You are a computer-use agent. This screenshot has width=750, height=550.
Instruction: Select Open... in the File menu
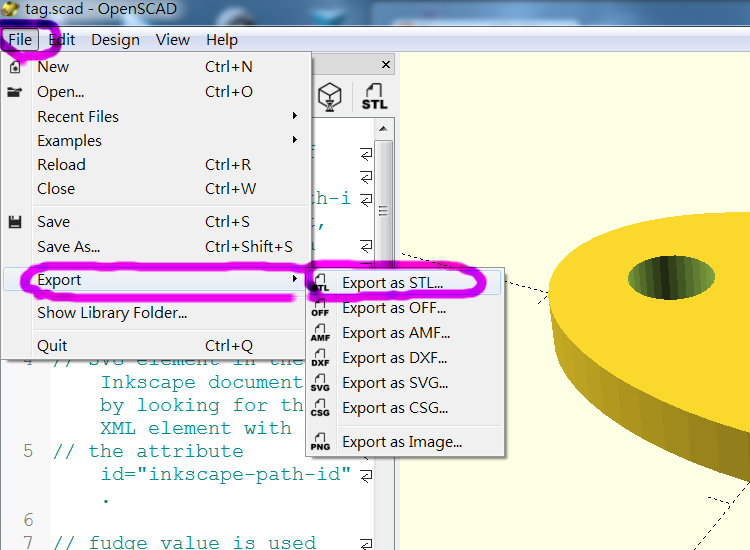(x=156, y=92)
